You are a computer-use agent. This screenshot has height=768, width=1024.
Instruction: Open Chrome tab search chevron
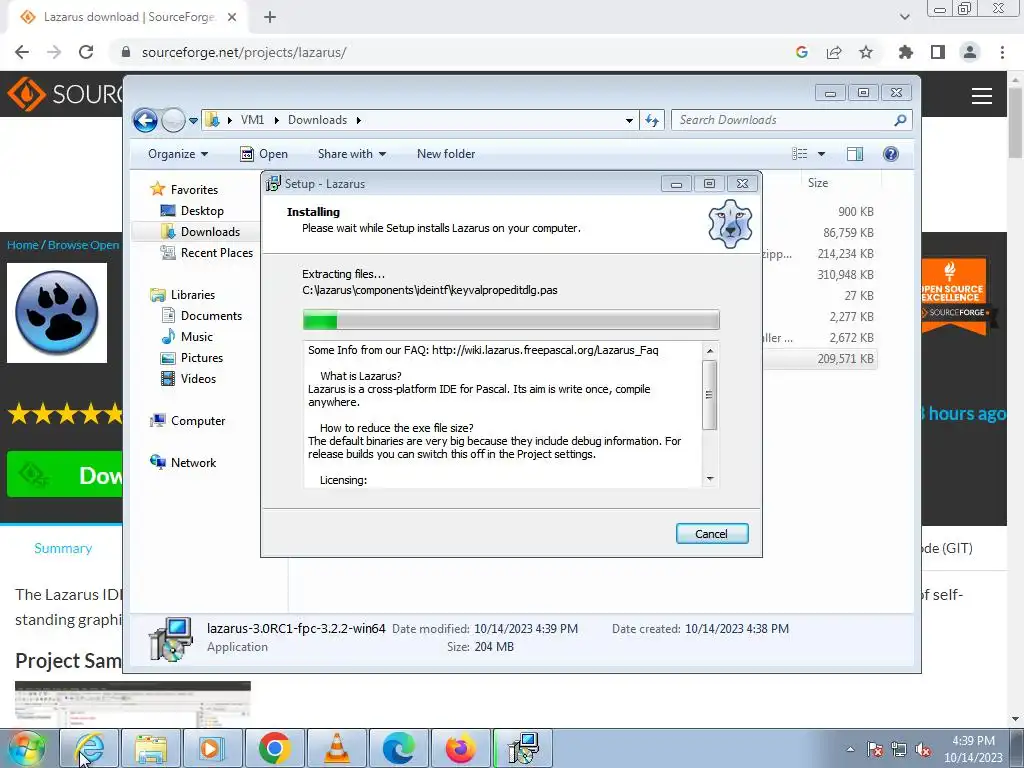pyautogui.click(x=904, y=17)
